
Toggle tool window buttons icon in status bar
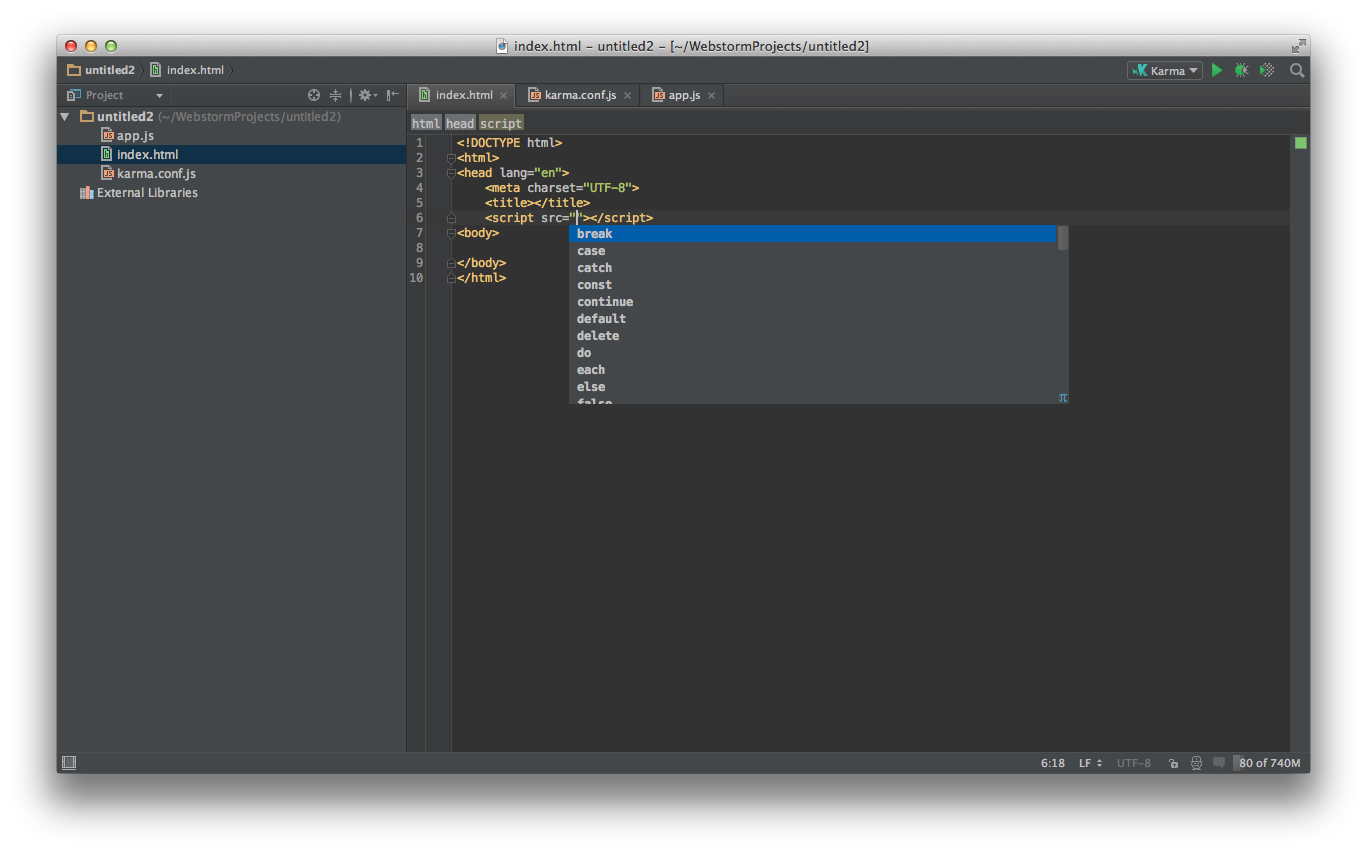69,763
